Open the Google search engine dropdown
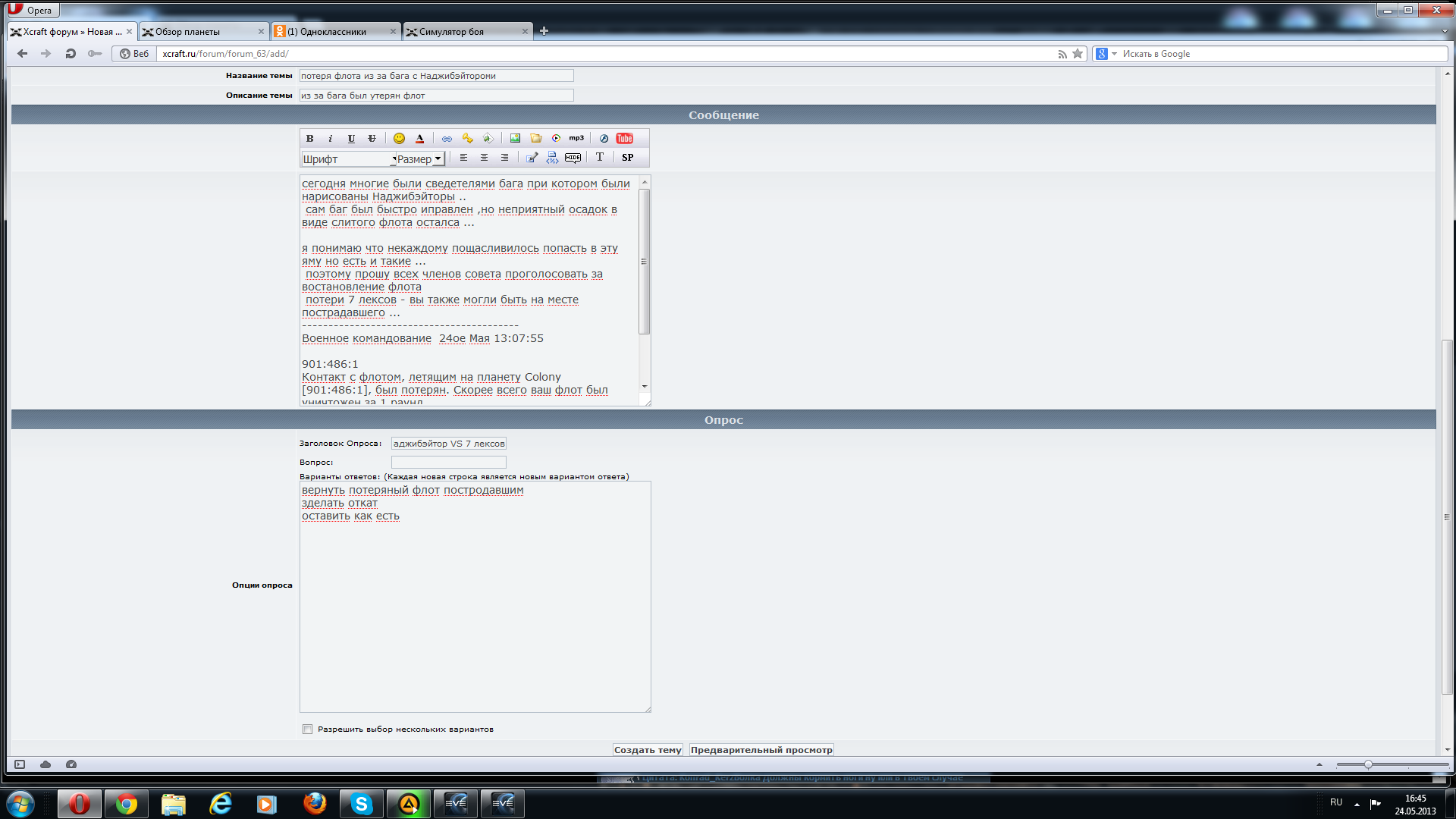Screen dimensions: 1456x819 (1106, 54)
